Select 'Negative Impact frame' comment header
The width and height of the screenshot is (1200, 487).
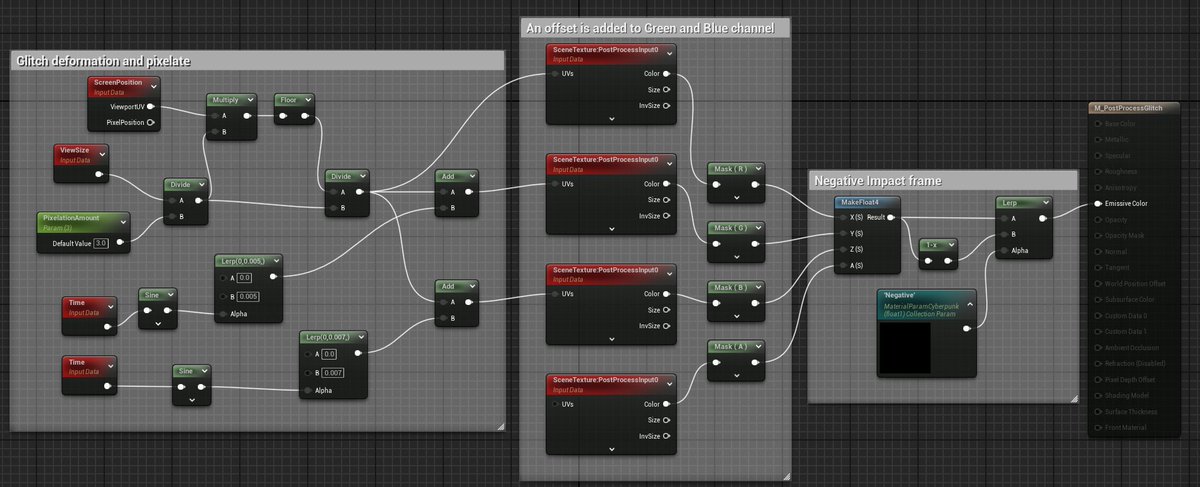click(x=943, y=180)
